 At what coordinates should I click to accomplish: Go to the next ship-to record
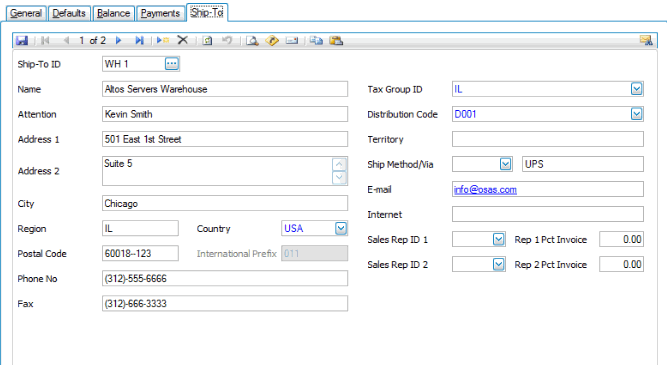pyautogui.click(x=119, y=40)
